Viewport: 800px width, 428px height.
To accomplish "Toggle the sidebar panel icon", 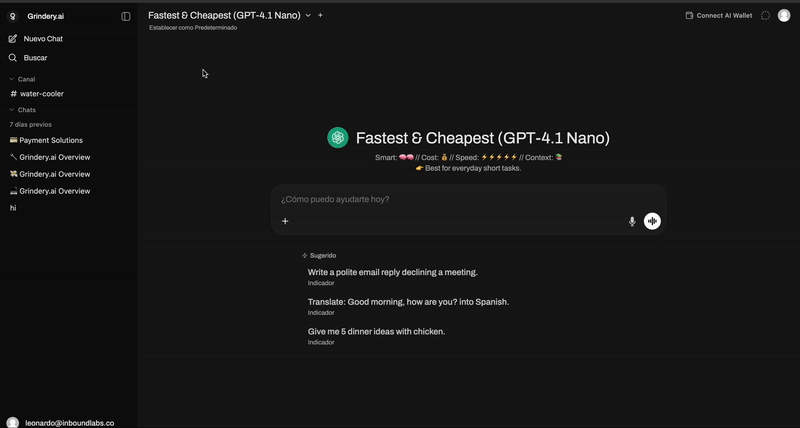I will [126, 16].
